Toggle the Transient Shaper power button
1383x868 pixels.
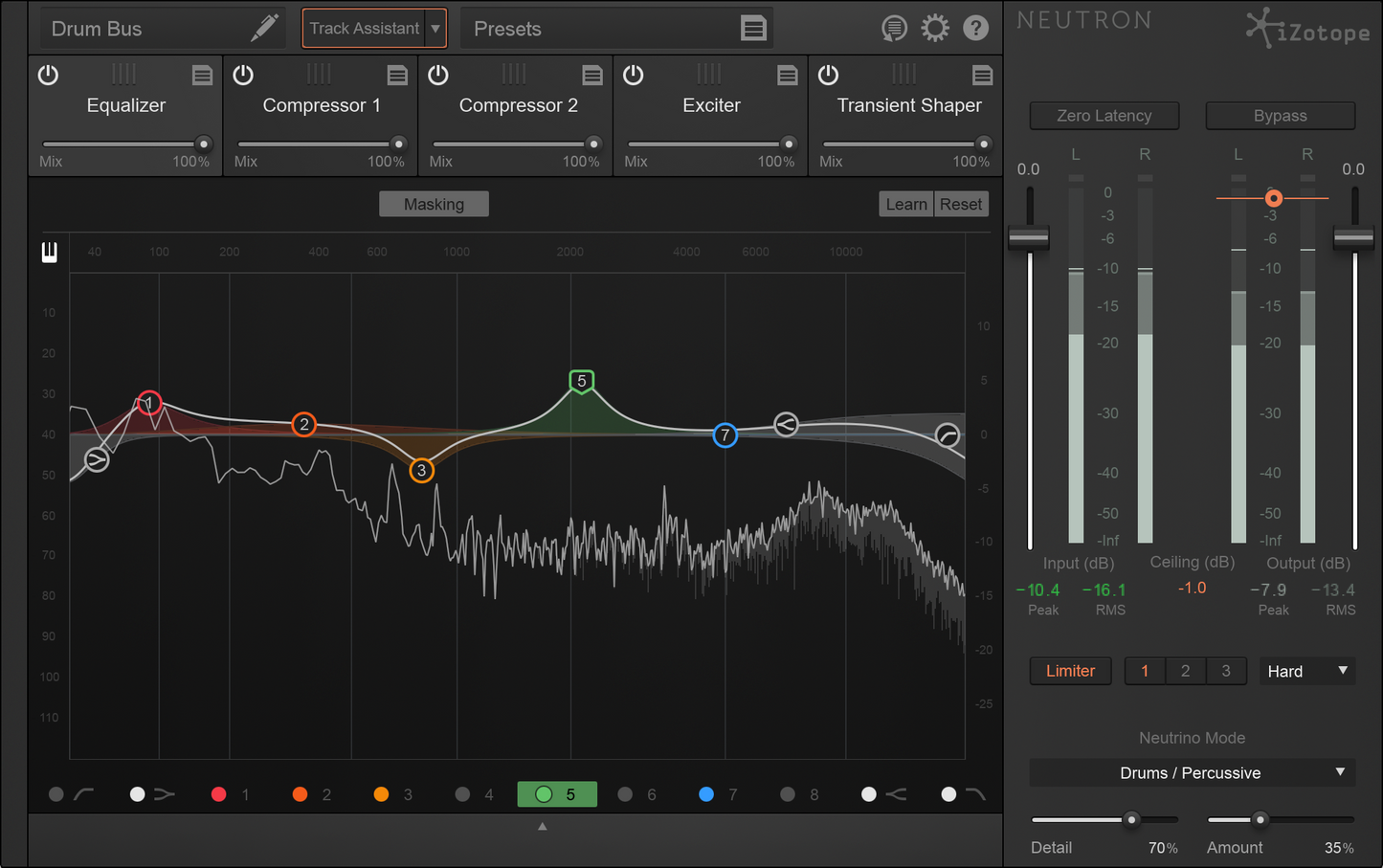[x=829, y=75]
